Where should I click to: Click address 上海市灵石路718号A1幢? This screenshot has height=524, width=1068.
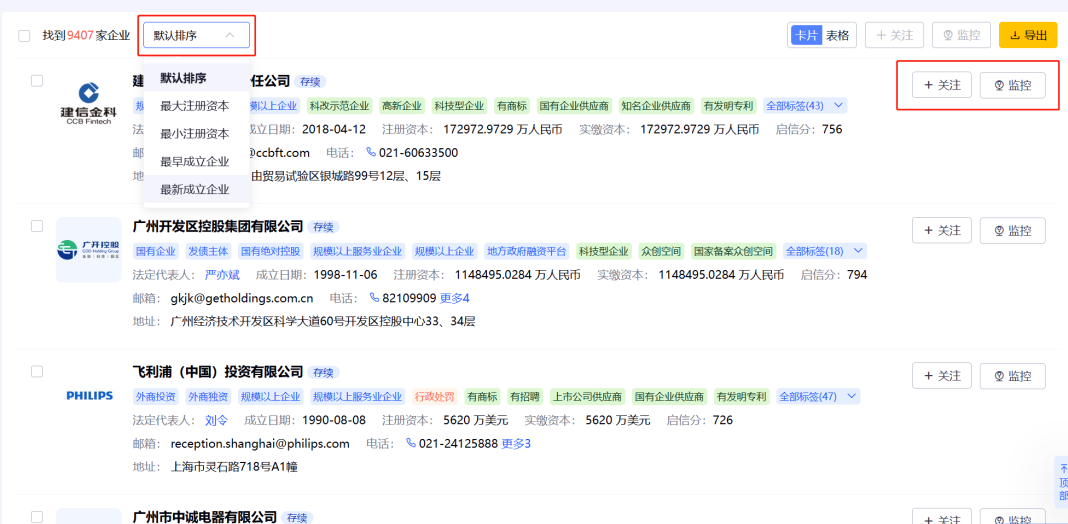point(234,467)
